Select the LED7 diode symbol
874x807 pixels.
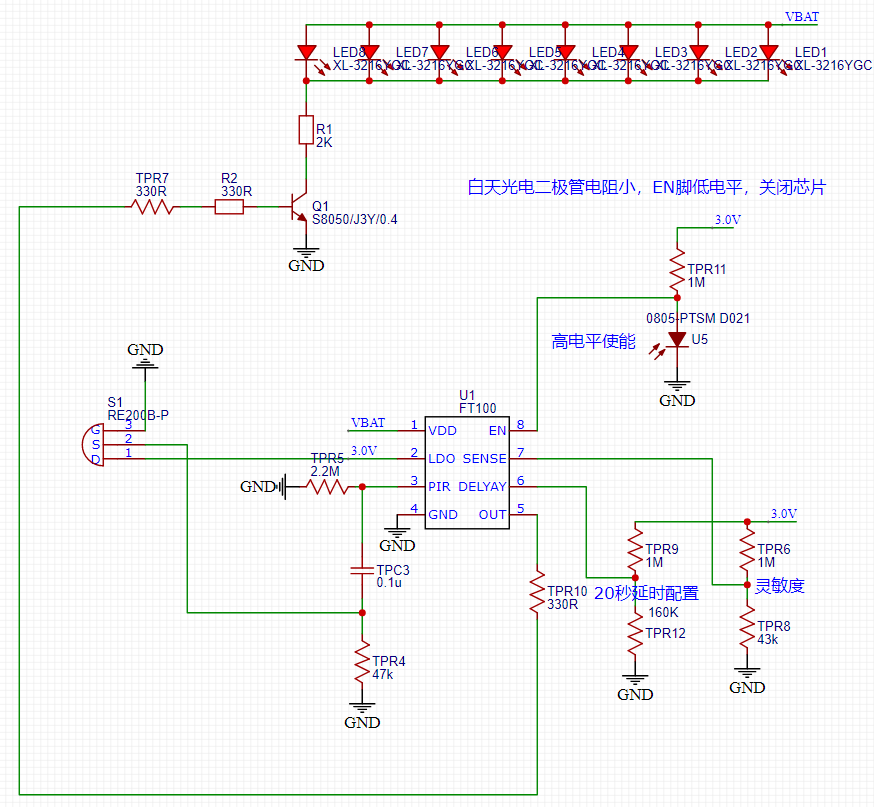click(370, 53)
